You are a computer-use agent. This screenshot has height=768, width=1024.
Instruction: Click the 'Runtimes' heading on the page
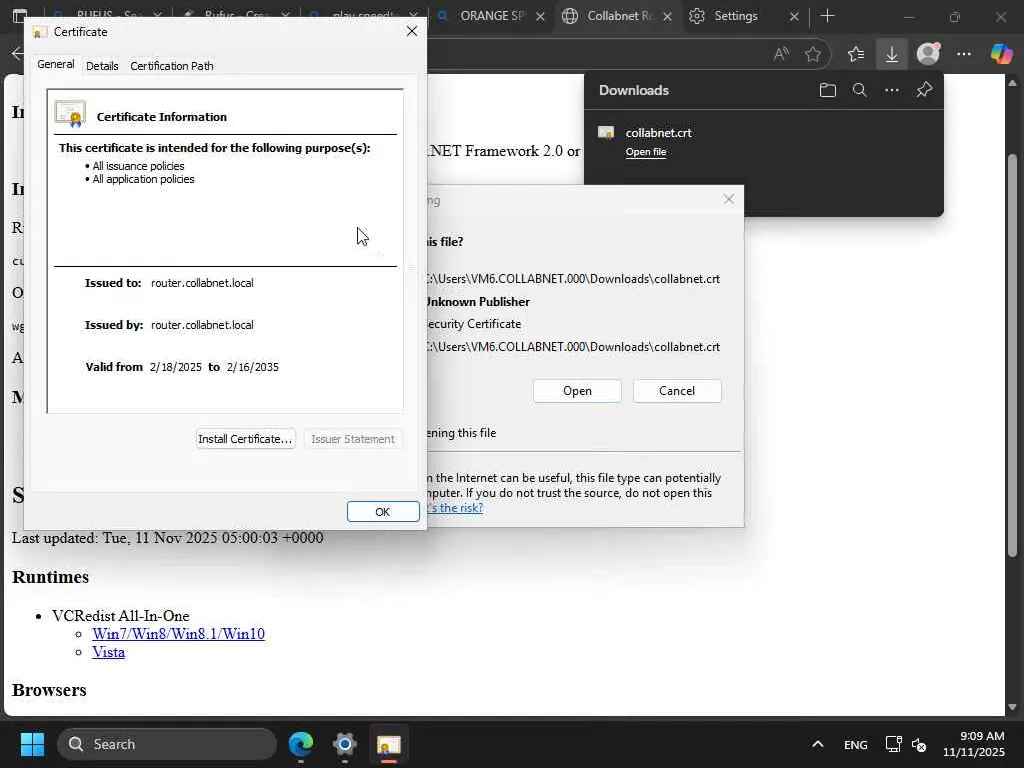50,577
